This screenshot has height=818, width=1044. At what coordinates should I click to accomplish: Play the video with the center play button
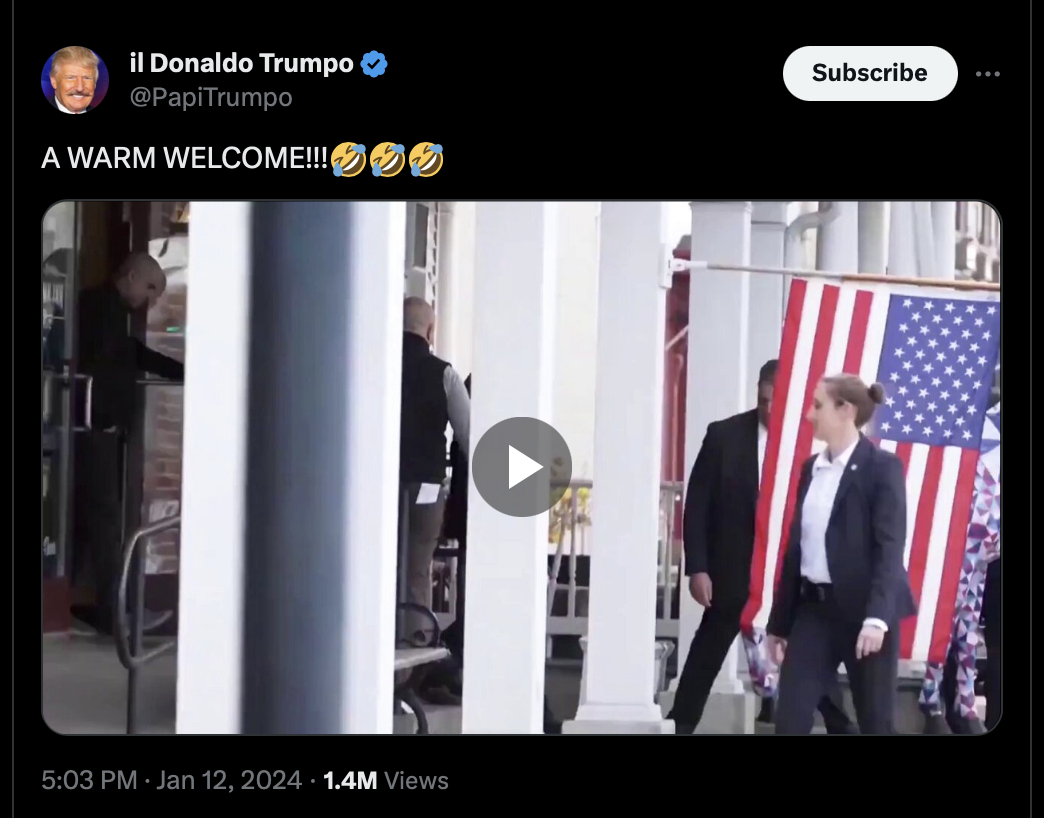tap(521, 467)
